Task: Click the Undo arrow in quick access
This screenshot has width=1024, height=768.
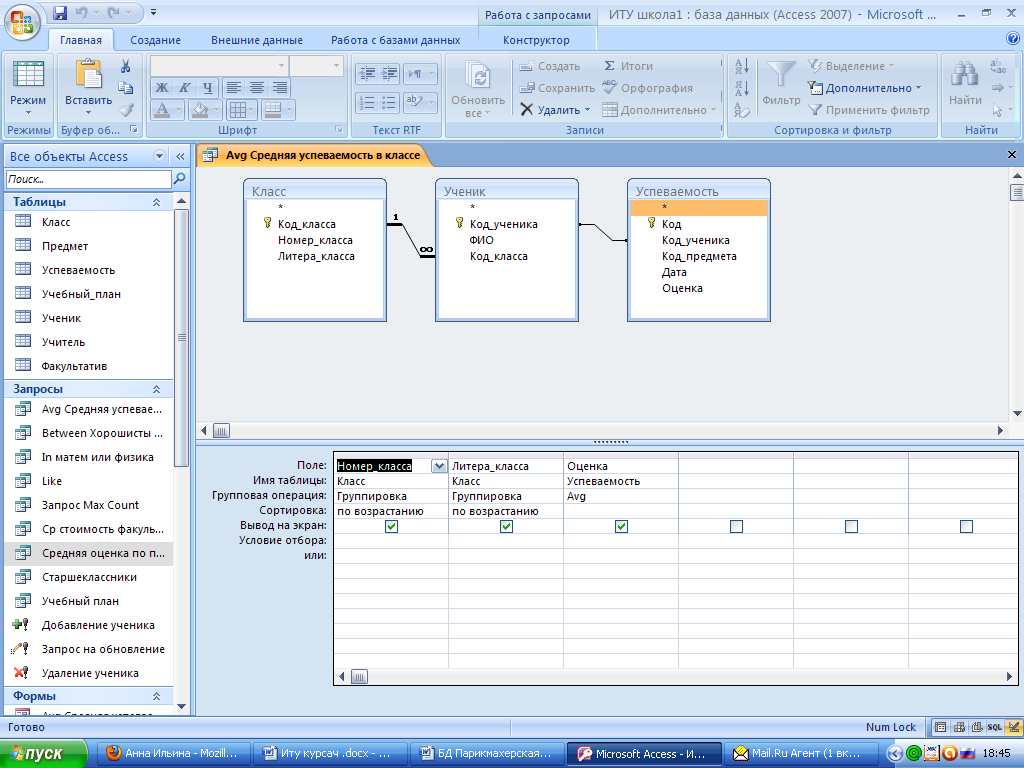Action: coord(82,12)
